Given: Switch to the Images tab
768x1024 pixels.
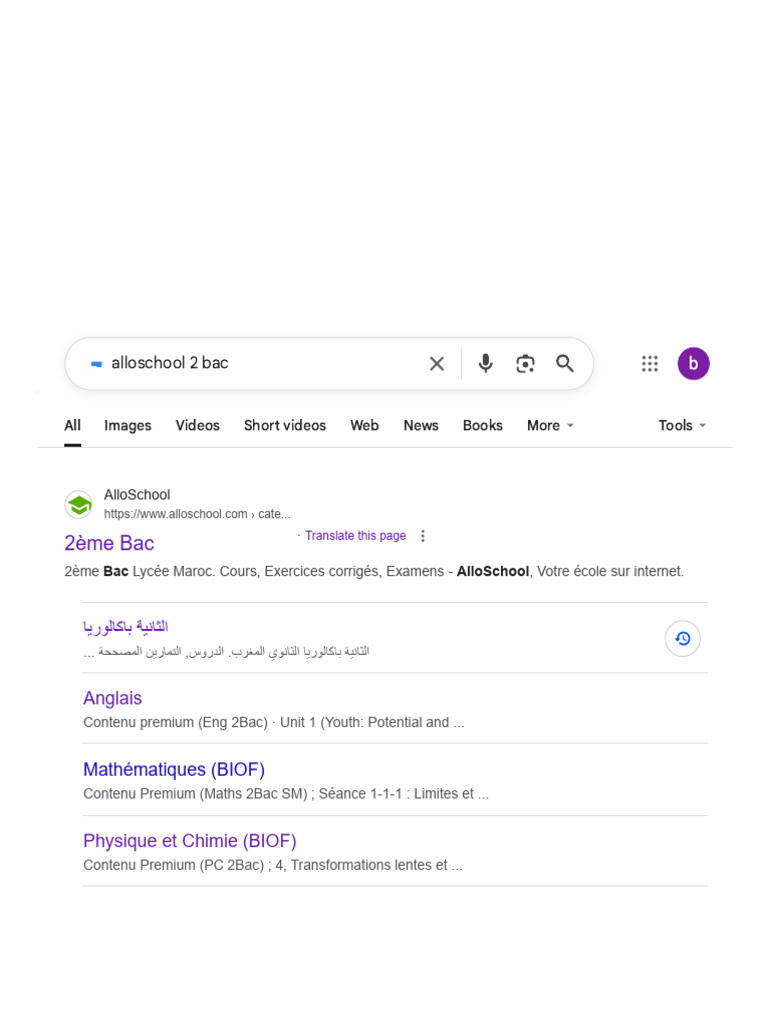Looking at the screenshot, I should (x=128, y=426).
